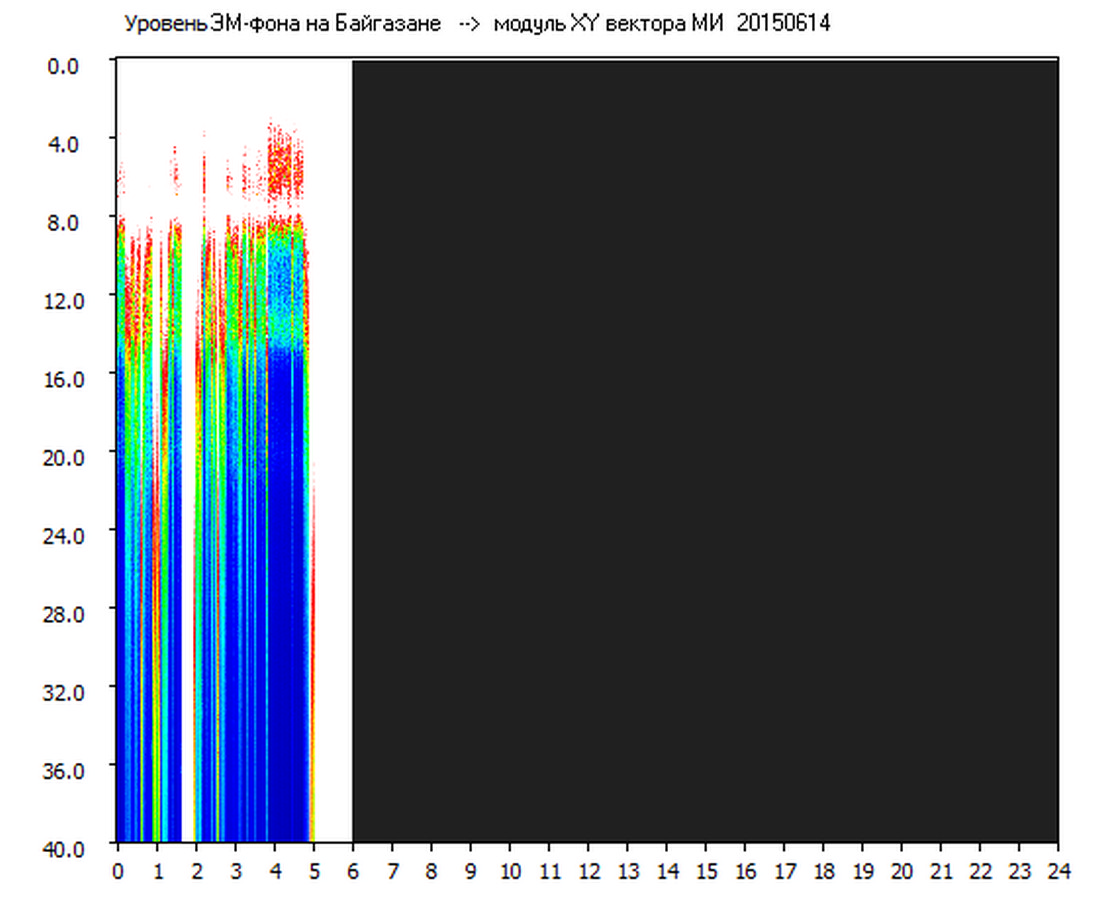Click the x-axis hour label '22'
Image resolution: width=1096 pixels, height=900 pixels.
pyautogui.click(x=981, y=871)
